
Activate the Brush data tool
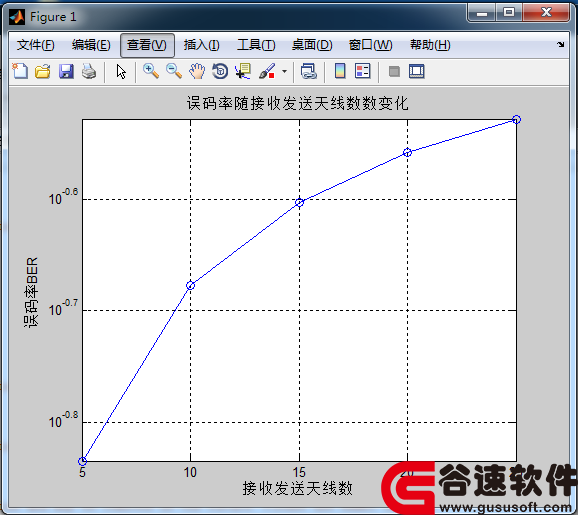pyautogui.click(x=267, y=71)
